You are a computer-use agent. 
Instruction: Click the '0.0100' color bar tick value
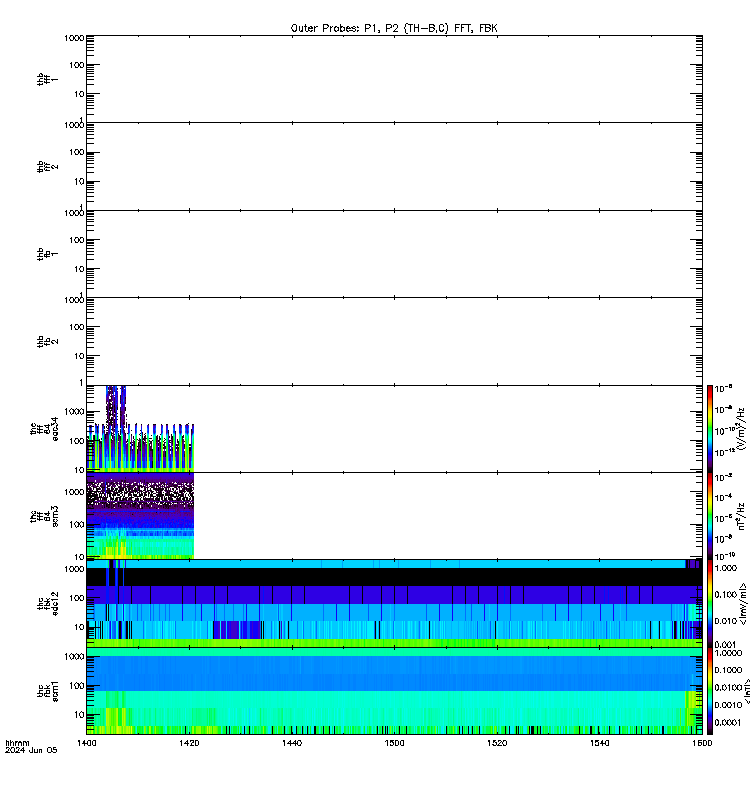coord(728,687)
